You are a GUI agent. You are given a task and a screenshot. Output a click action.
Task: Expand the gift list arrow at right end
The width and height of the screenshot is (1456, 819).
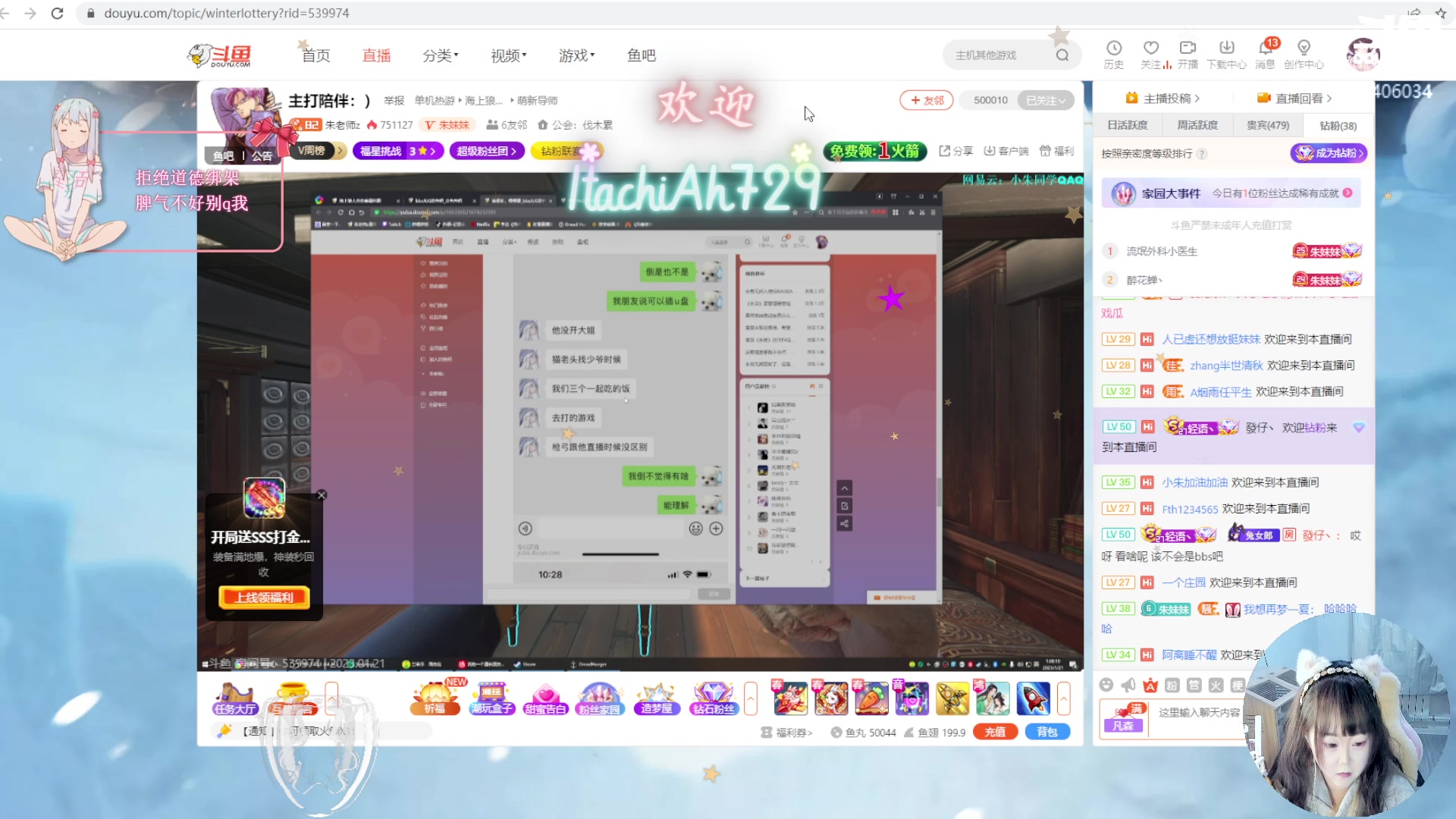click(1064, 698)
